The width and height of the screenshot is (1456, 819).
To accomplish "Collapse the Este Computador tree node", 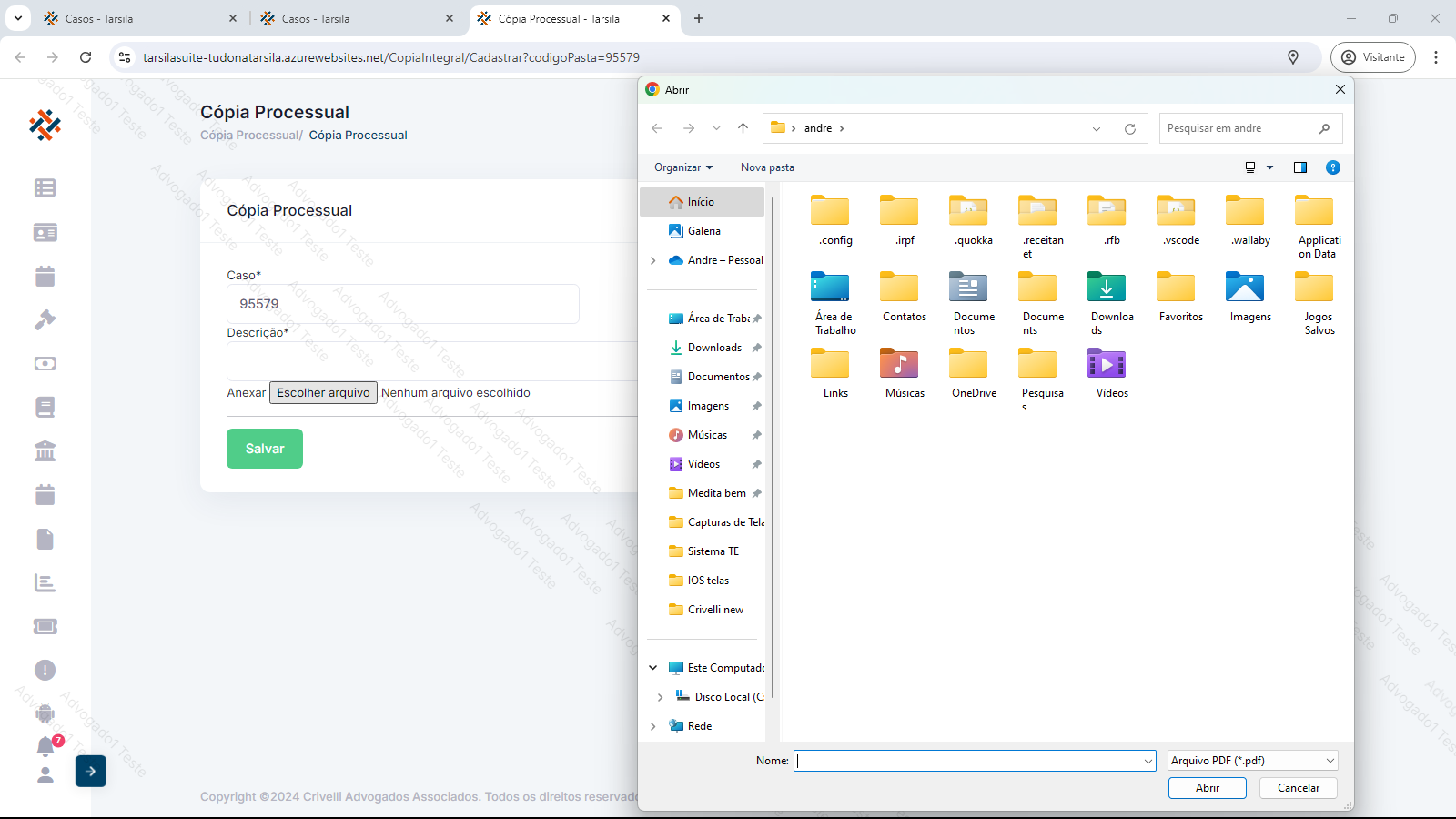I will [653, 668].
